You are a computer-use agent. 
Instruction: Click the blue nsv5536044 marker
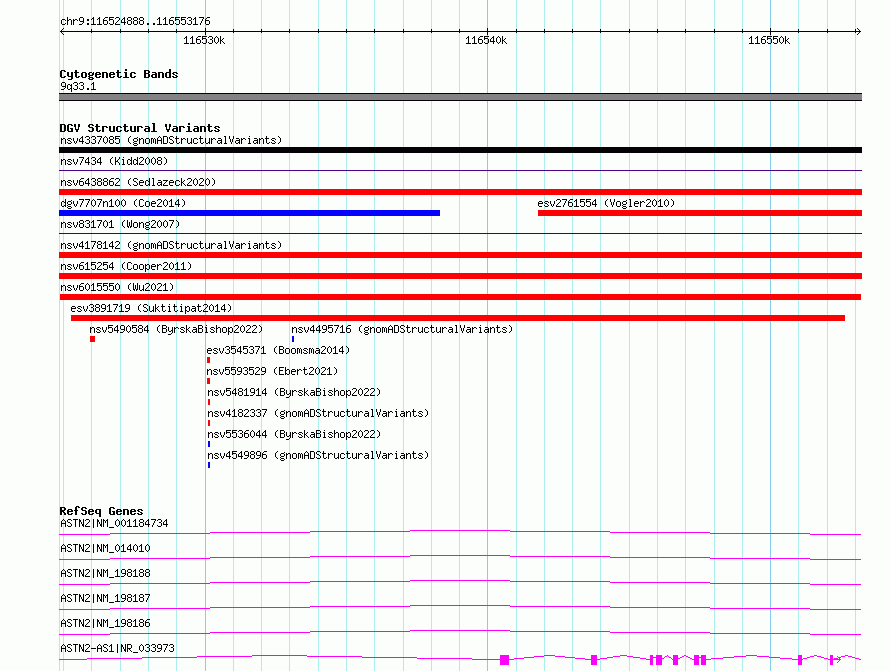[x=209, y=444]
